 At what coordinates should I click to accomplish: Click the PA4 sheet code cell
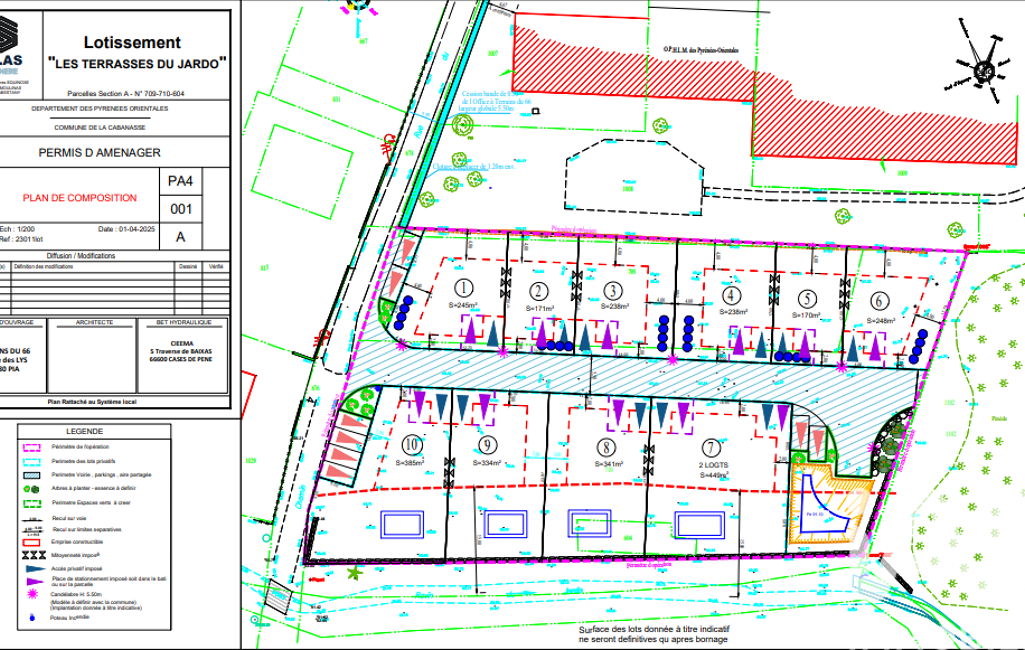click(180, 182)
